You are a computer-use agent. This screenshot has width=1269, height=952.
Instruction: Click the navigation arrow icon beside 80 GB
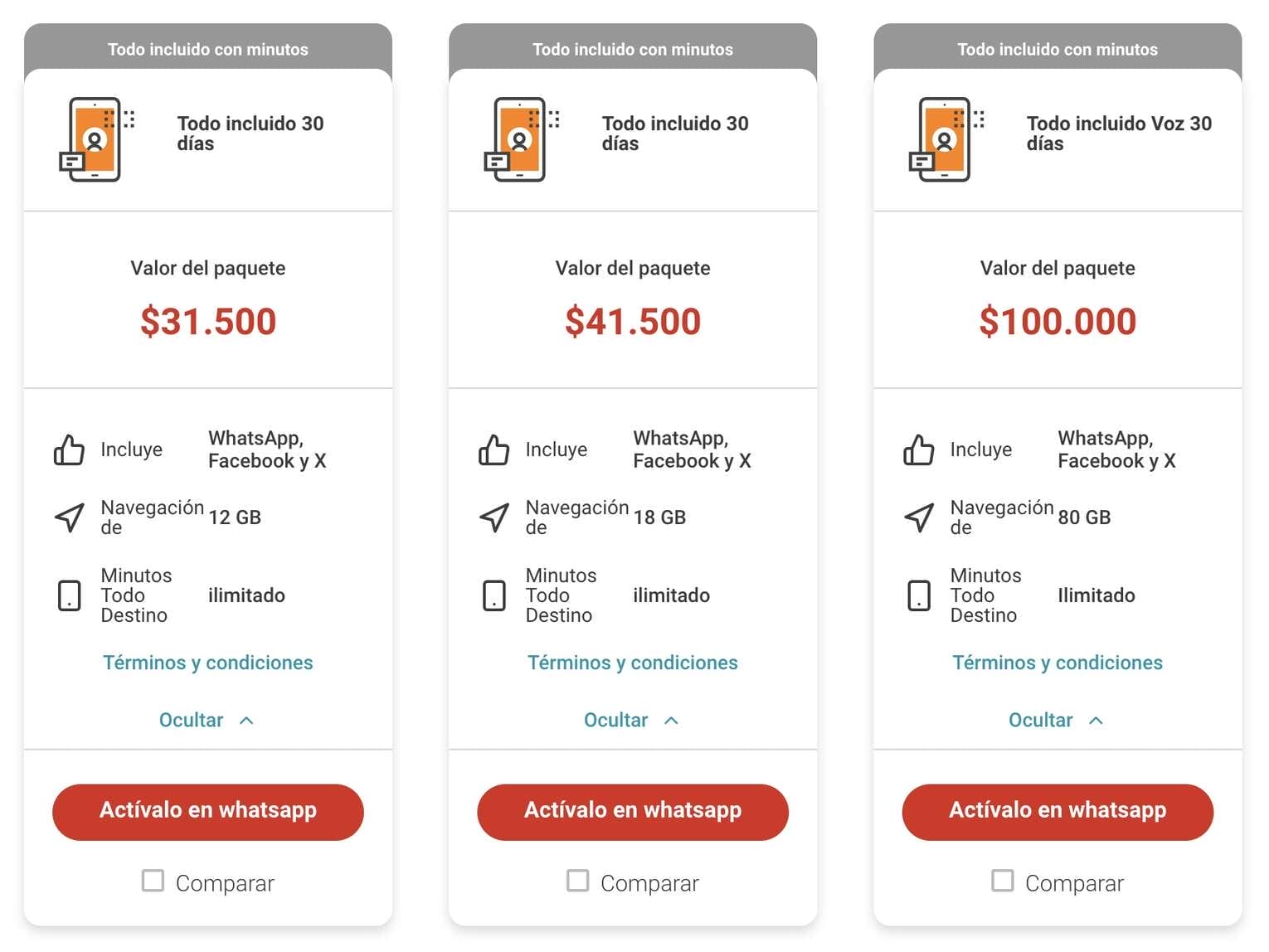tap(919, 517)
